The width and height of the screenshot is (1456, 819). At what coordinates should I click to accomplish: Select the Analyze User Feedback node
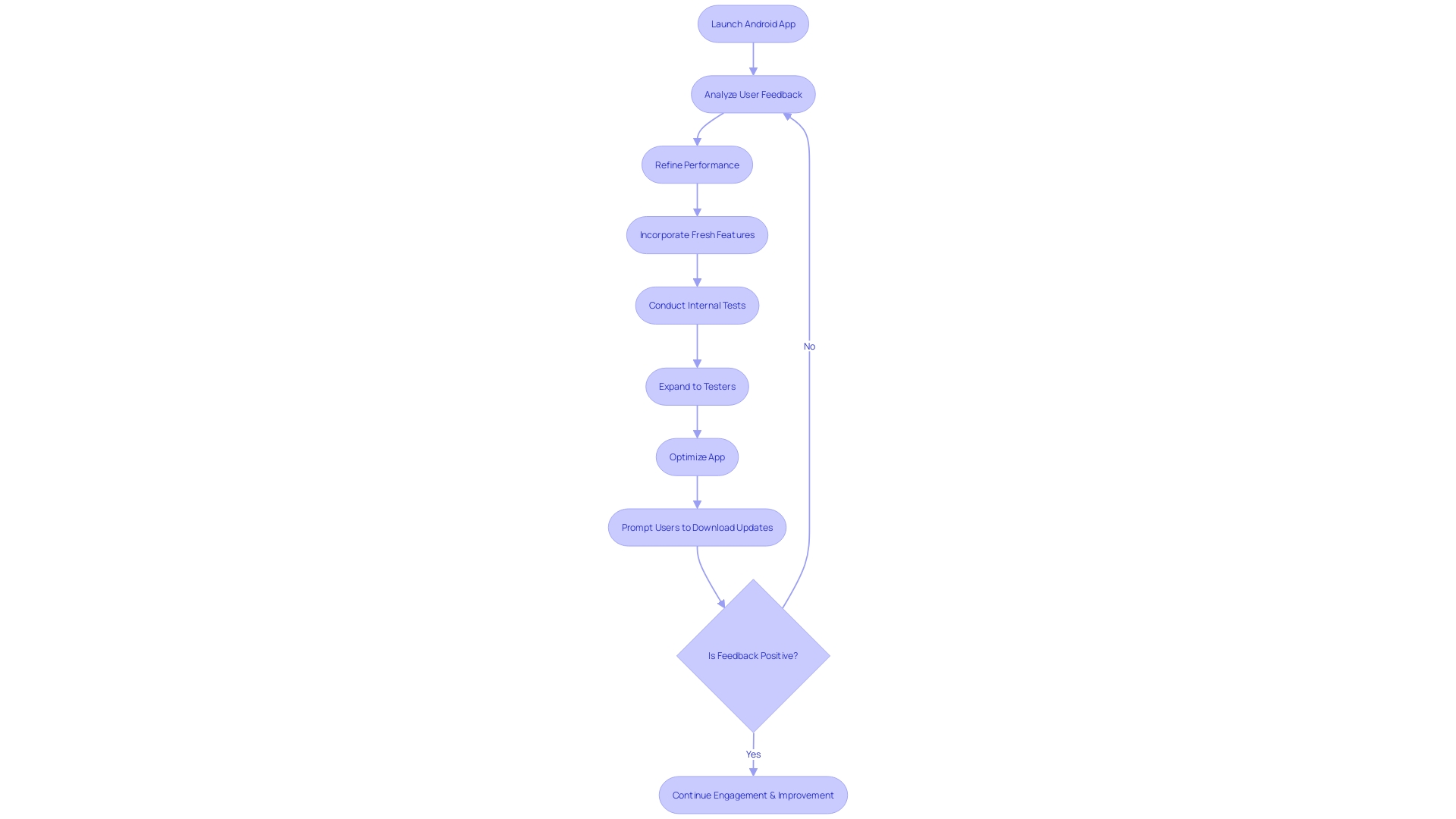(753, 93)
